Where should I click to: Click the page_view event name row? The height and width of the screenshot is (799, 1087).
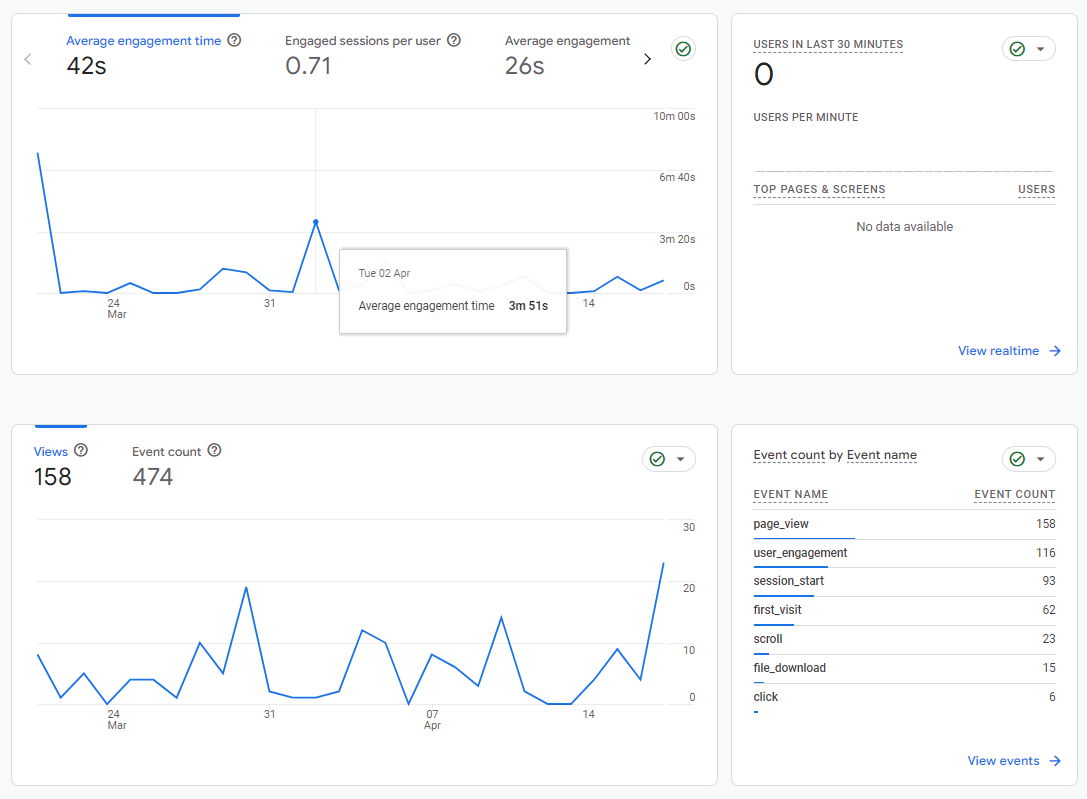904,525
